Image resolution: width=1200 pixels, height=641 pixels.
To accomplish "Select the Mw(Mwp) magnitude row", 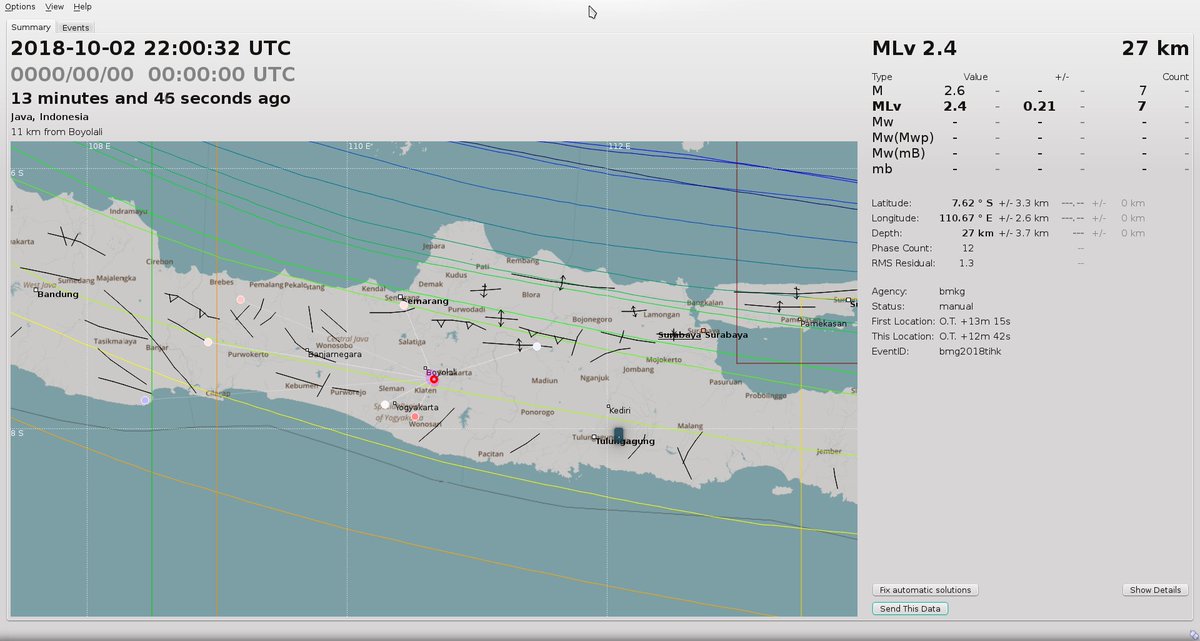I will coord(1030,137).
